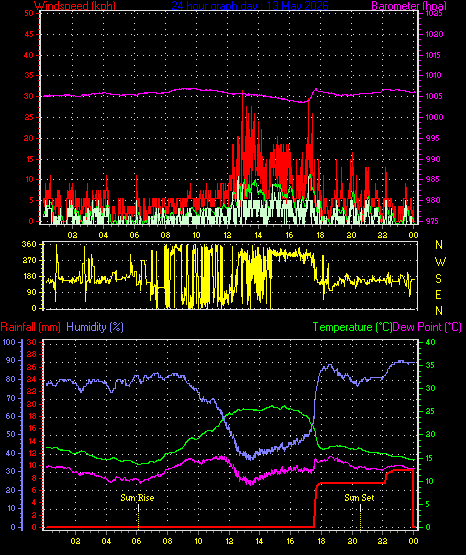The image size is (466, 555).
Task: Click the "180" wind direction axis value
Action: point(29,276)
